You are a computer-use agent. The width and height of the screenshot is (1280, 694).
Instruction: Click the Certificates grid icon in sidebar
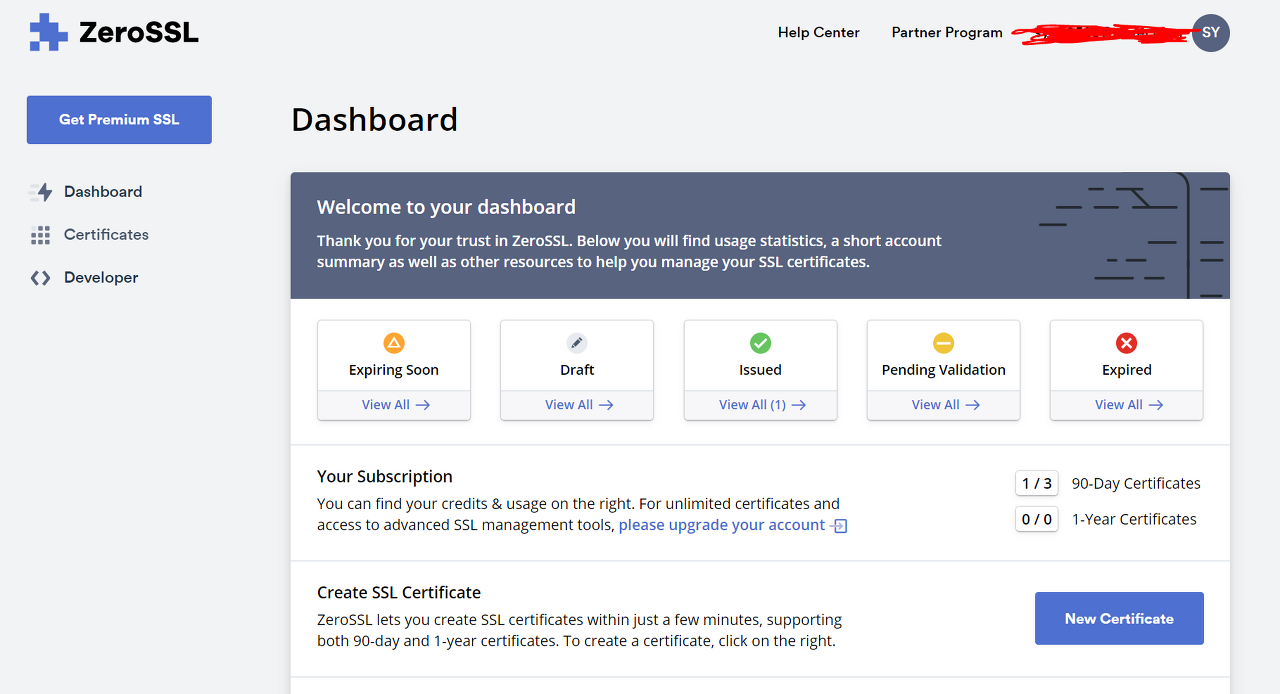pyautogui.click(x=40, y=235)
